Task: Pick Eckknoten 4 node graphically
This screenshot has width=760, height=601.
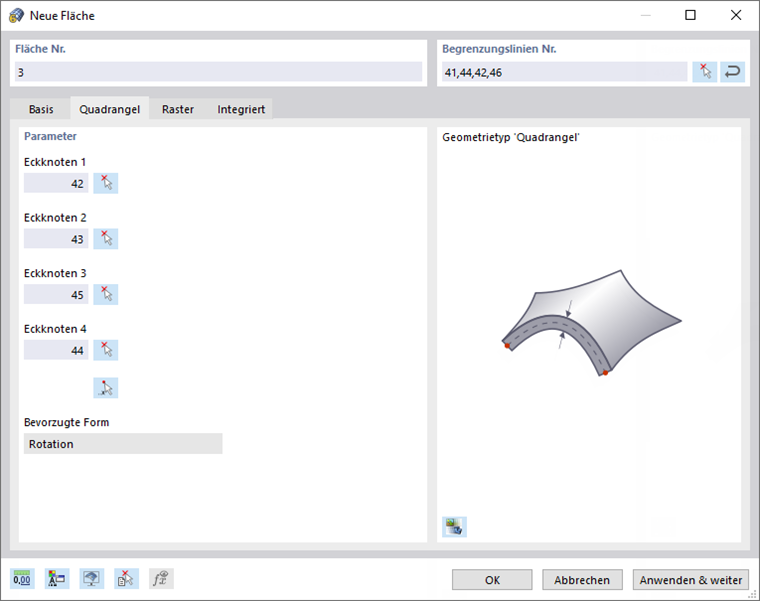Action: 106,350
